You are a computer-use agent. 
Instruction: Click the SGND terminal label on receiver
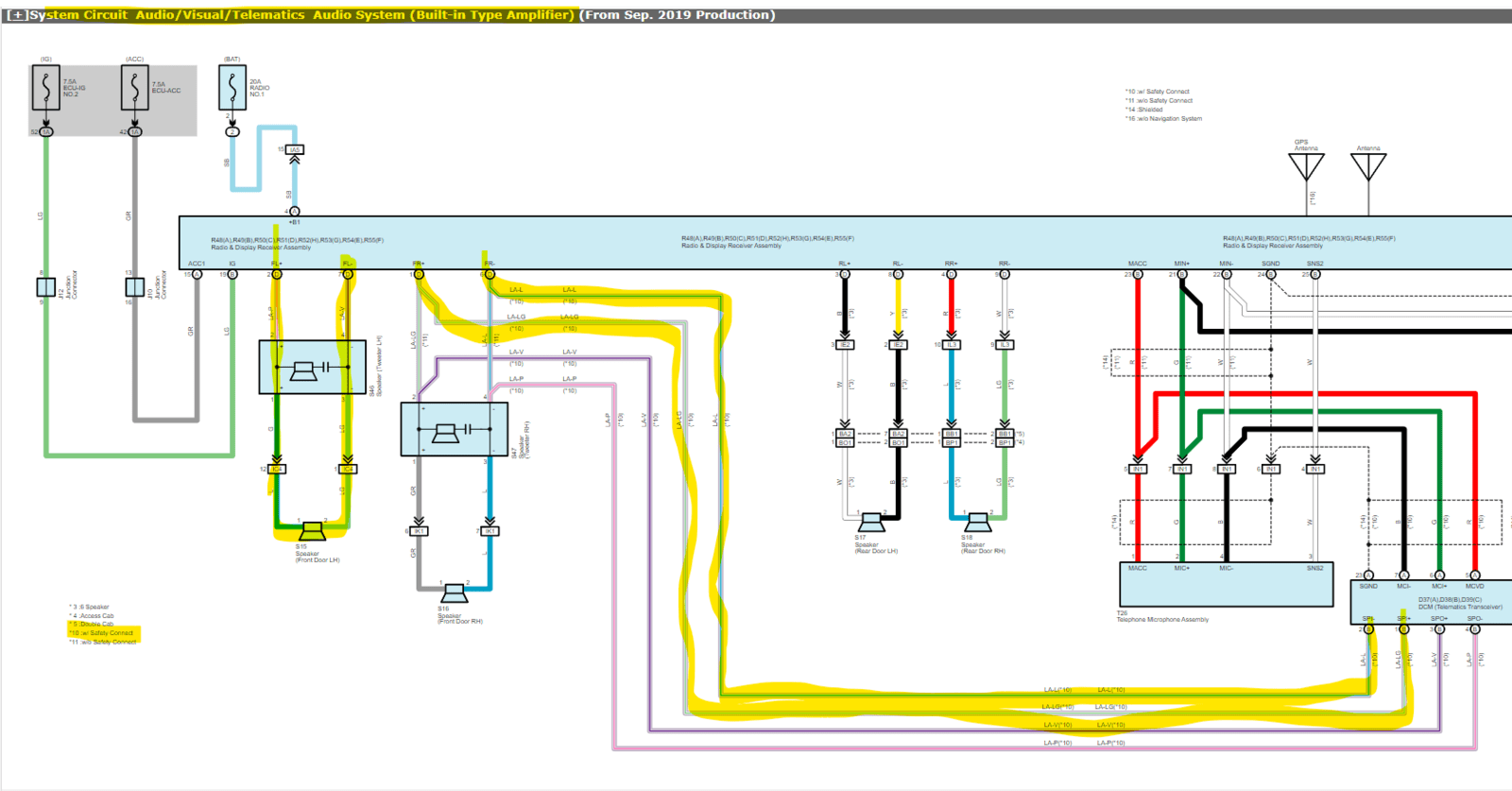pos(1271,264)
